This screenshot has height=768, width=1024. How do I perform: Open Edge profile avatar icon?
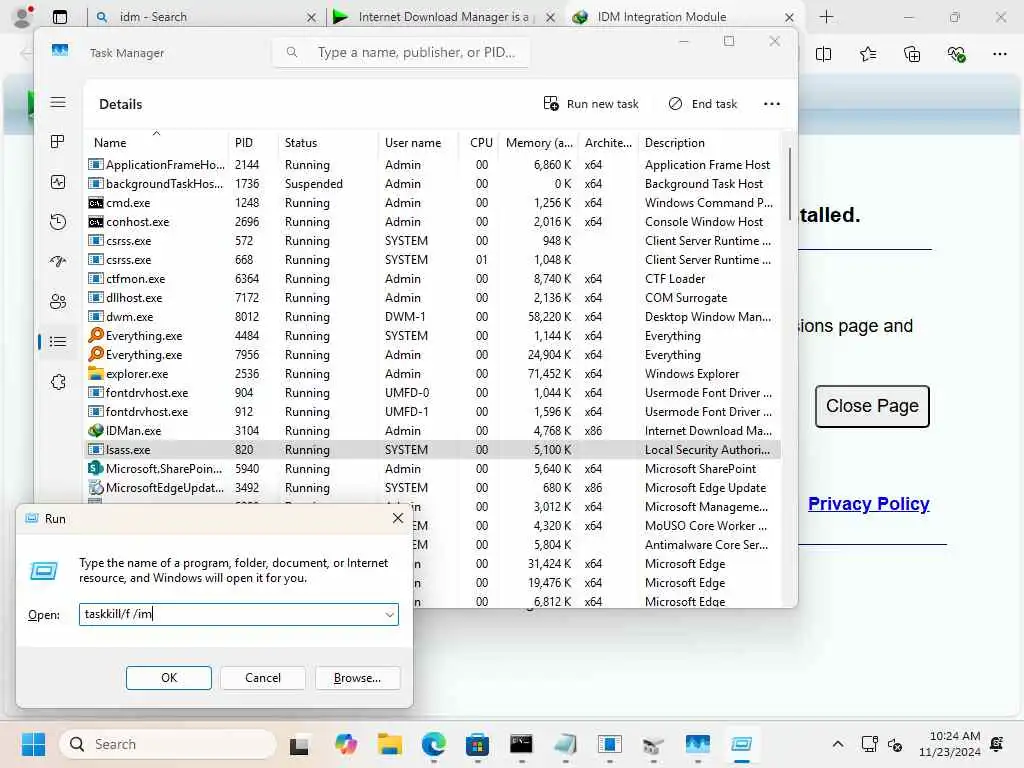click(x=23, y=17)
